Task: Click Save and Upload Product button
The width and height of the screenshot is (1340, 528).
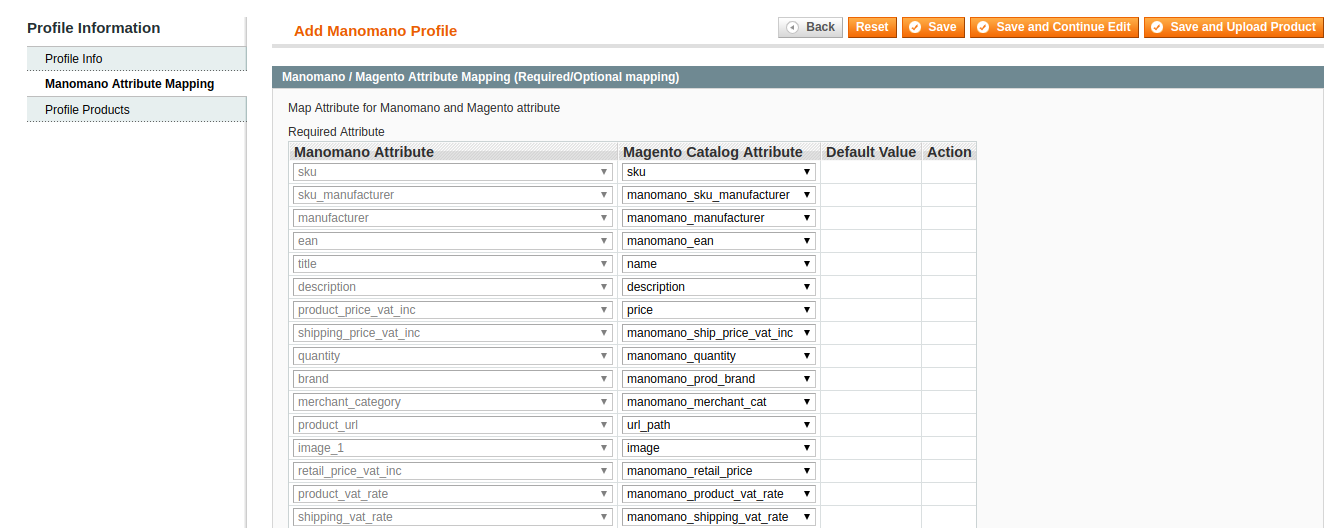Action: coord(1233,27)
